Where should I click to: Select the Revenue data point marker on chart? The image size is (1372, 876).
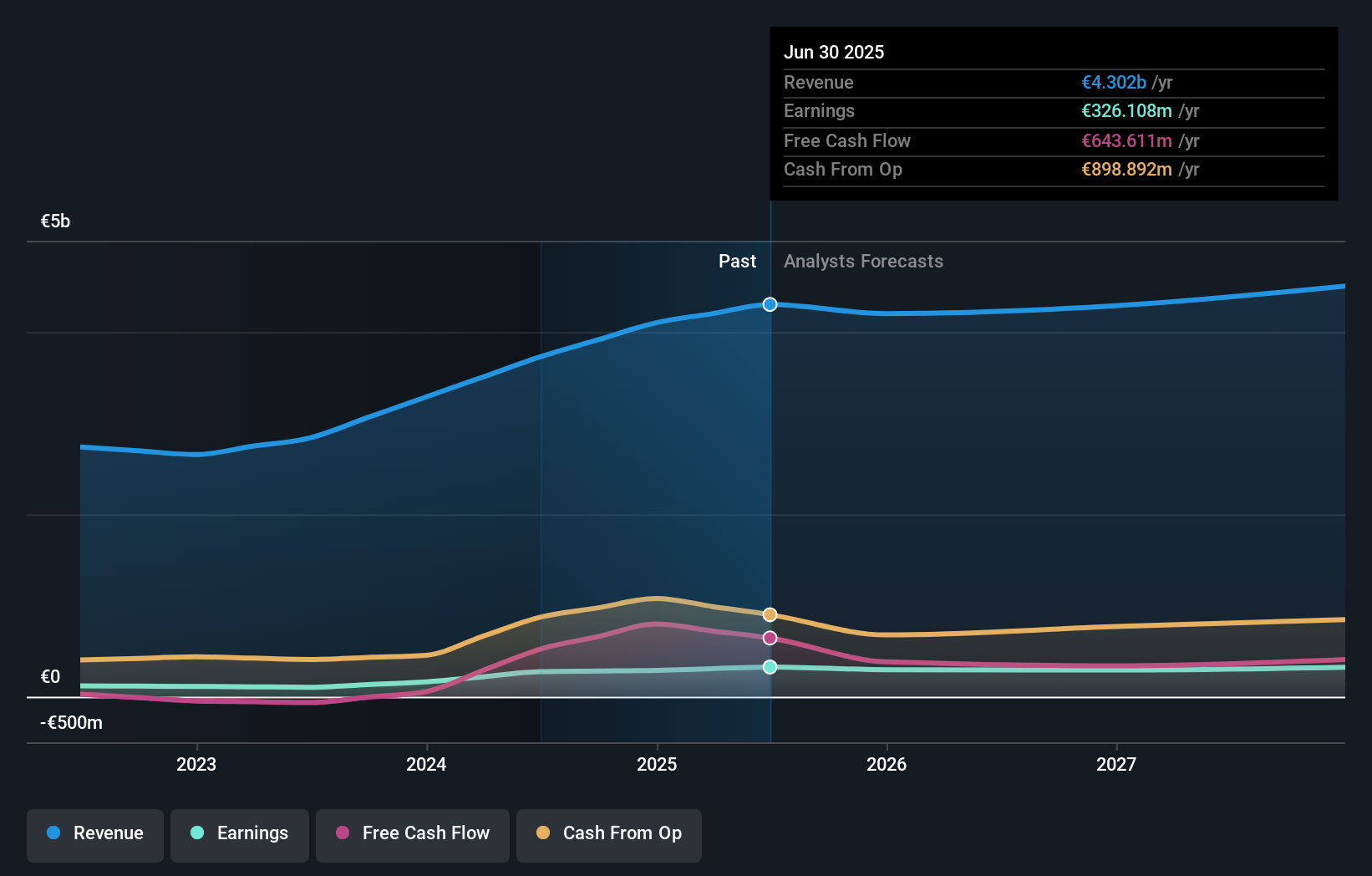point(769,304)
